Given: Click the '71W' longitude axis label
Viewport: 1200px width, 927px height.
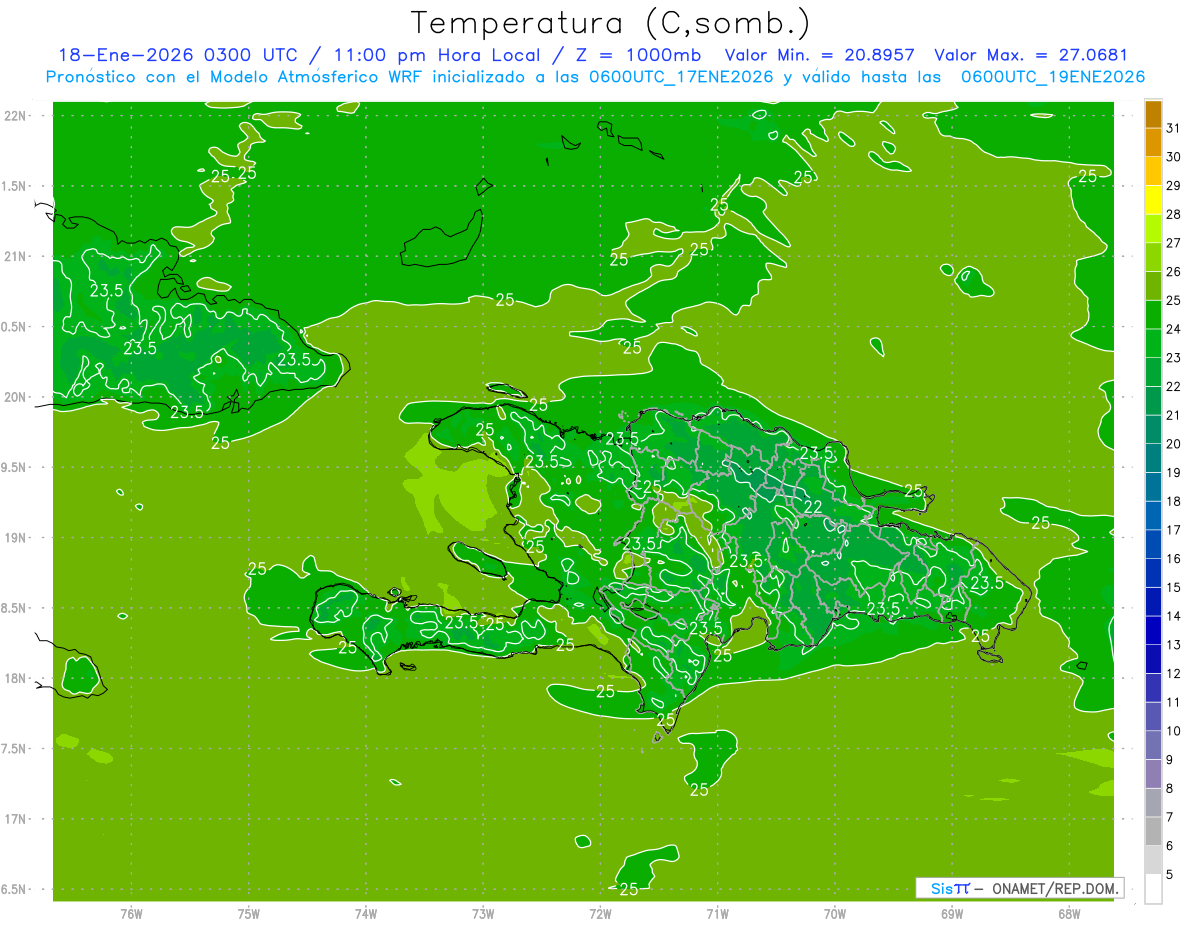Looking at the screenshot, I should (717, 913).
